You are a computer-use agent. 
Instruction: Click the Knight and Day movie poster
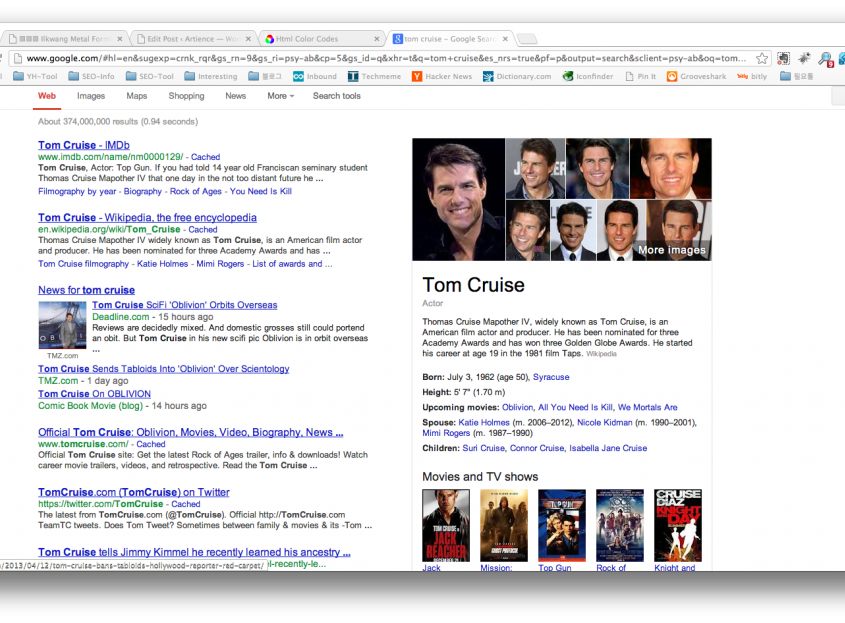coord(678,525)
